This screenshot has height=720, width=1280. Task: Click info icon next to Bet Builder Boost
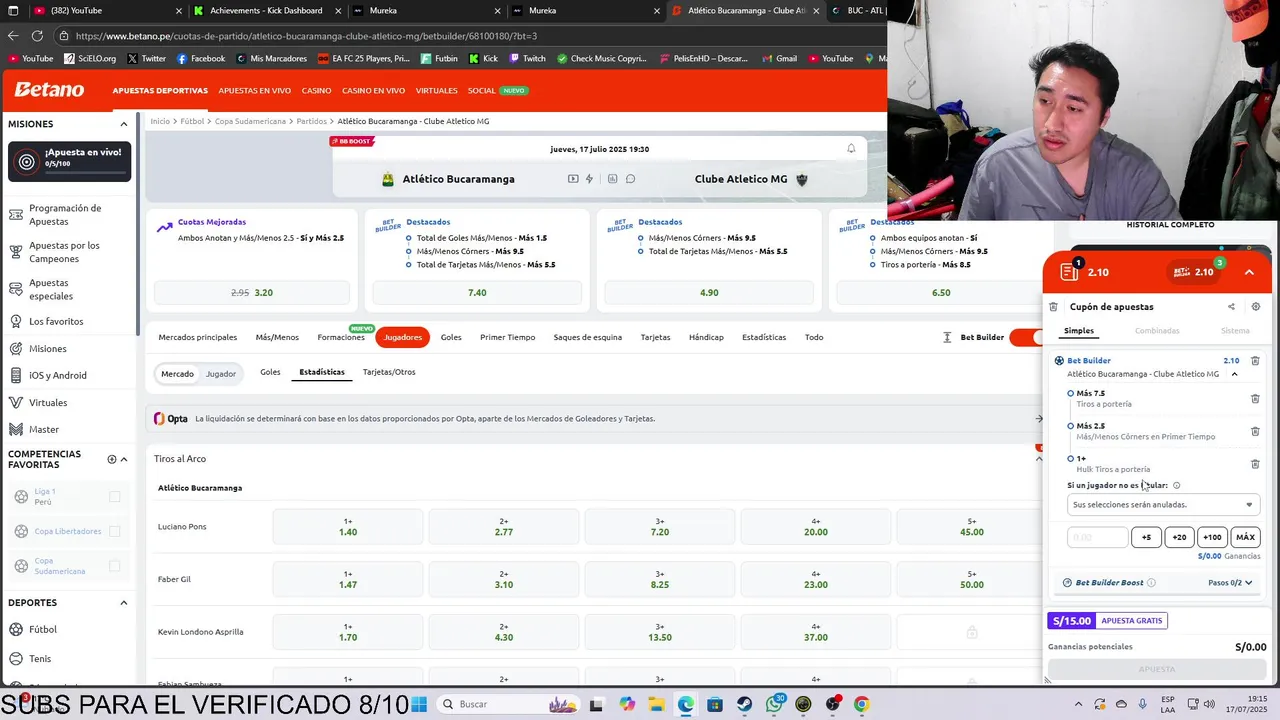[x=1151, y=583]
